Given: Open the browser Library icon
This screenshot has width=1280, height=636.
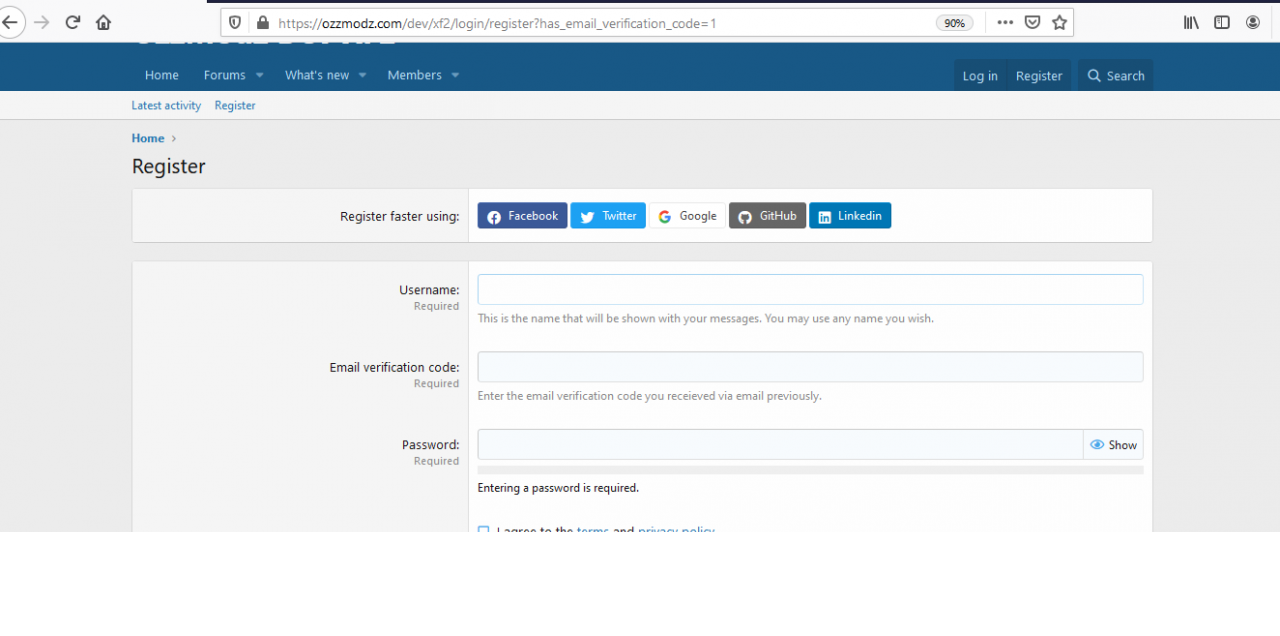Looking at the screenshot, I should [1190, 22].
